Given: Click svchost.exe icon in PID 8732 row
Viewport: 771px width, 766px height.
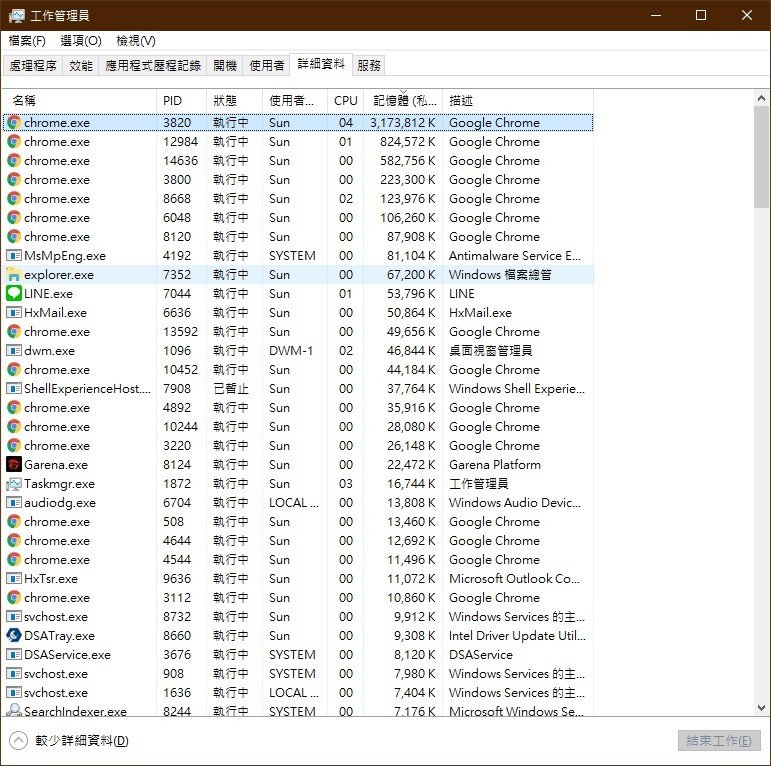Looking at the screenshot, I should tap(14, 617).
